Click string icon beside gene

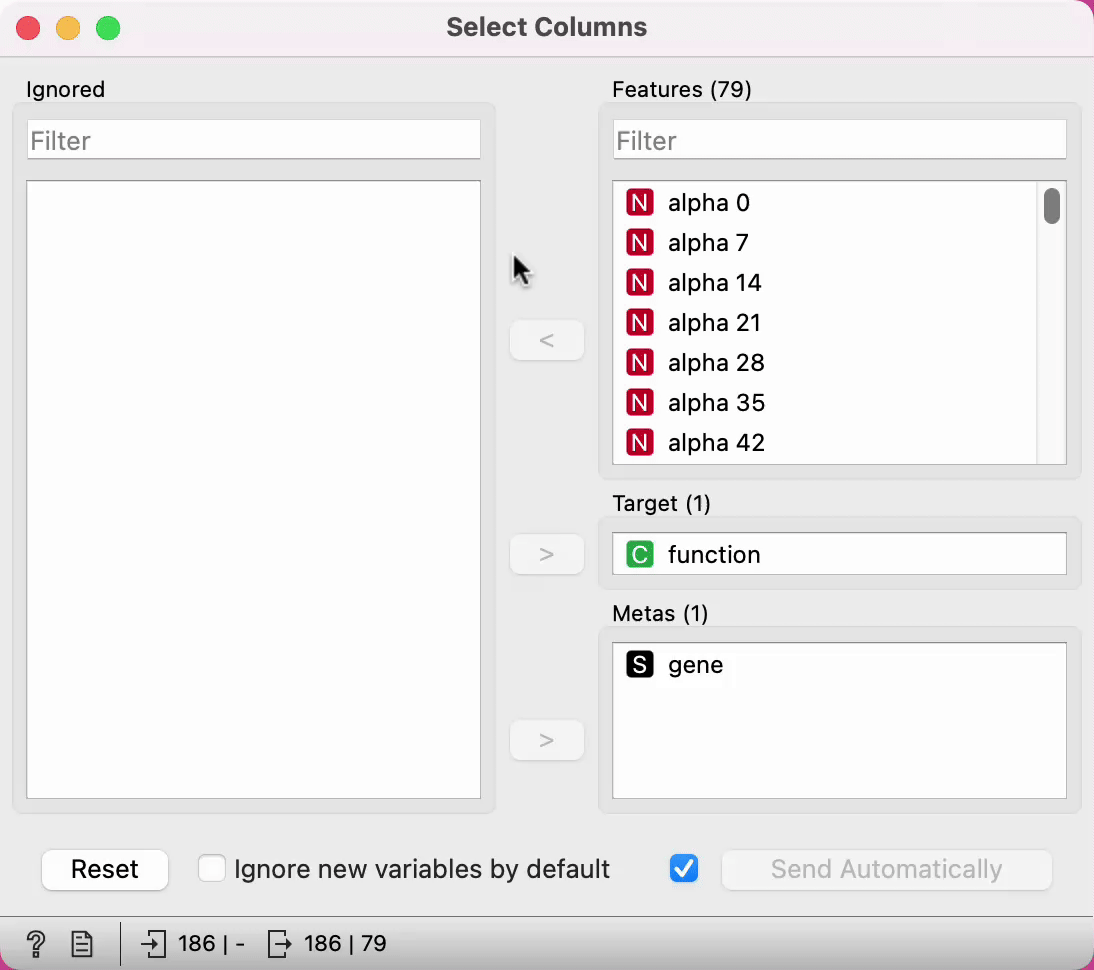click(639, 665)
